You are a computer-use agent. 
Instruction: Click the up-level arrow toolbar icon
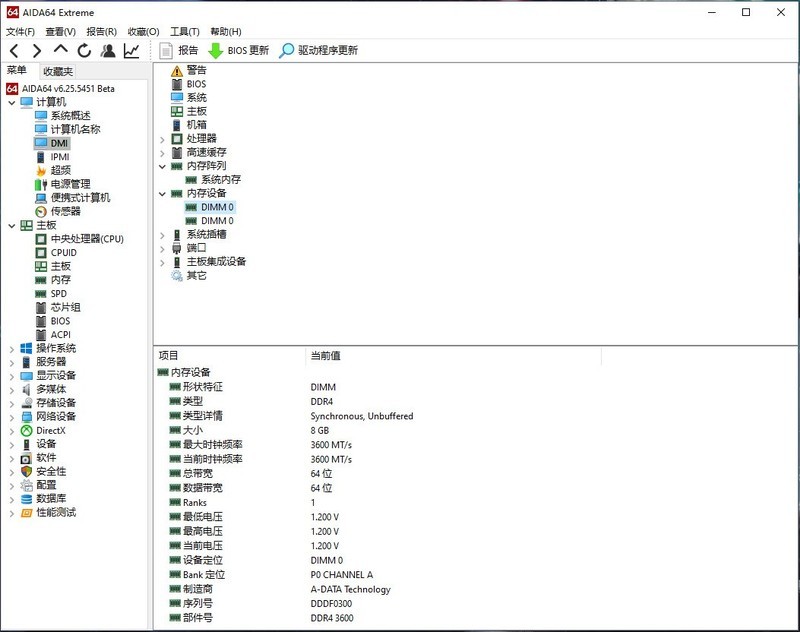[61, 49]
